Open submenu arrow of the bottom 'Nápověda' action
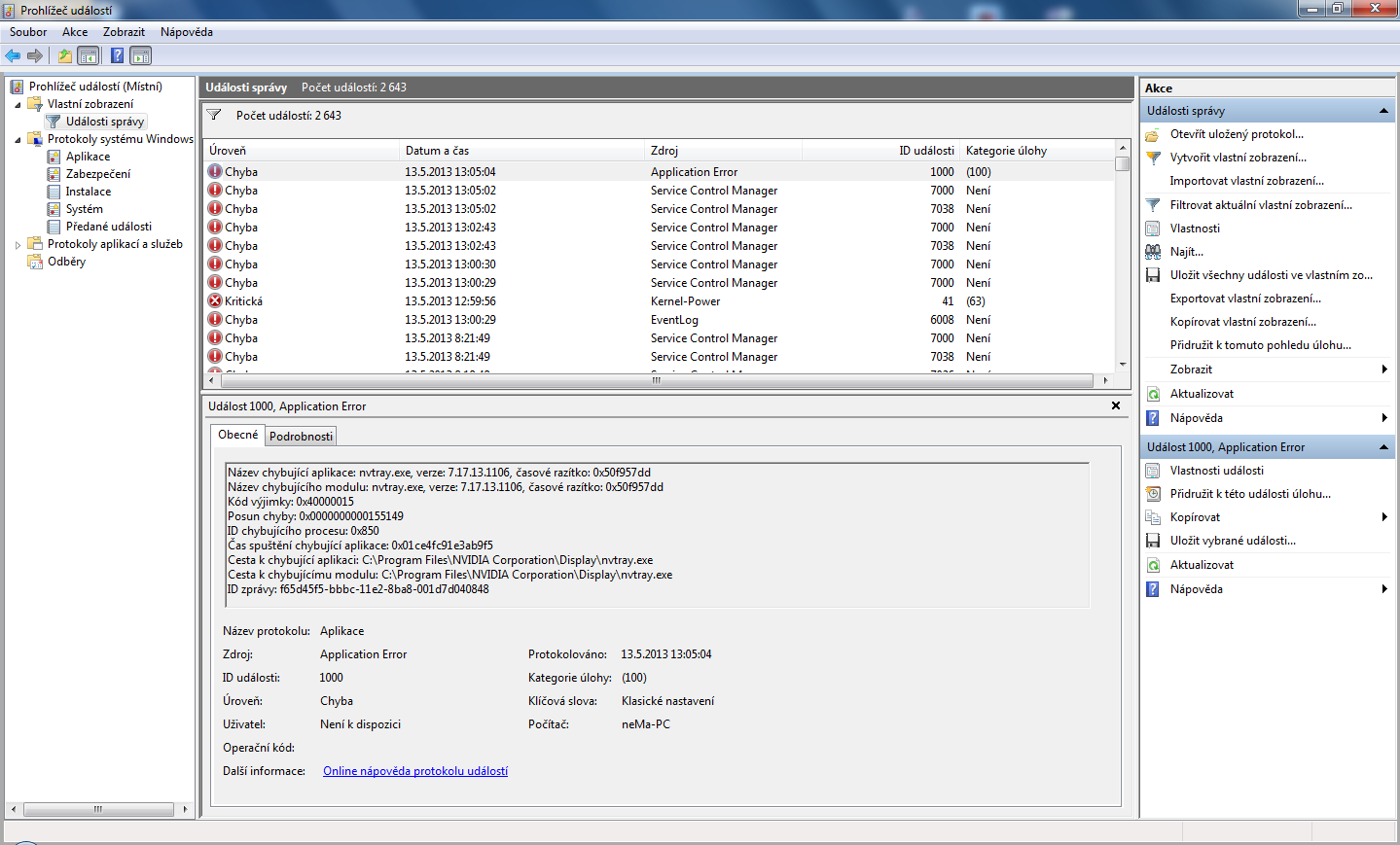This screenshot has height=845, width=1400. pos(1383,589)
